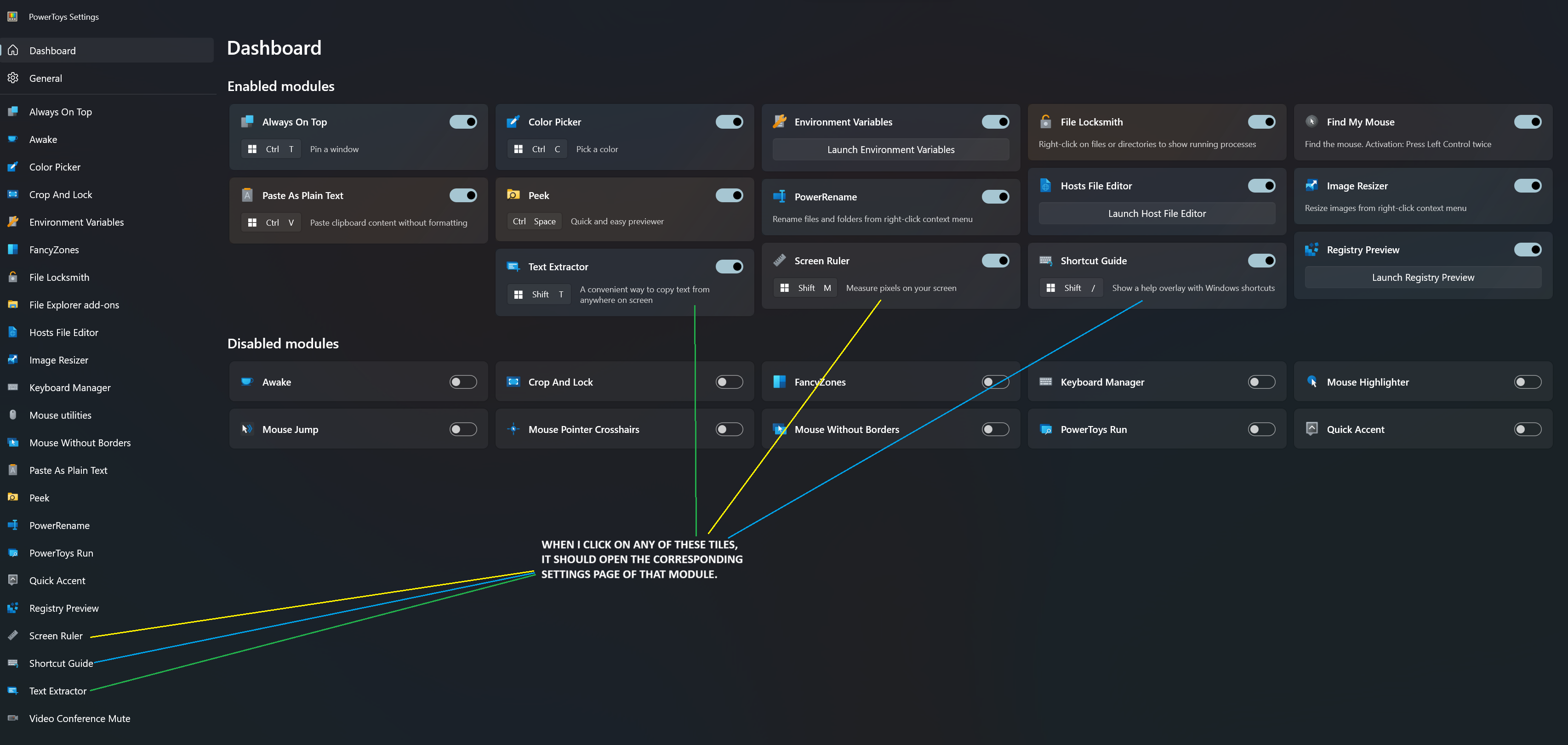Viewport: 1568px width, 745px height.
Task: Click the Peek camera icon on its tile
Action: coord(514,195)
